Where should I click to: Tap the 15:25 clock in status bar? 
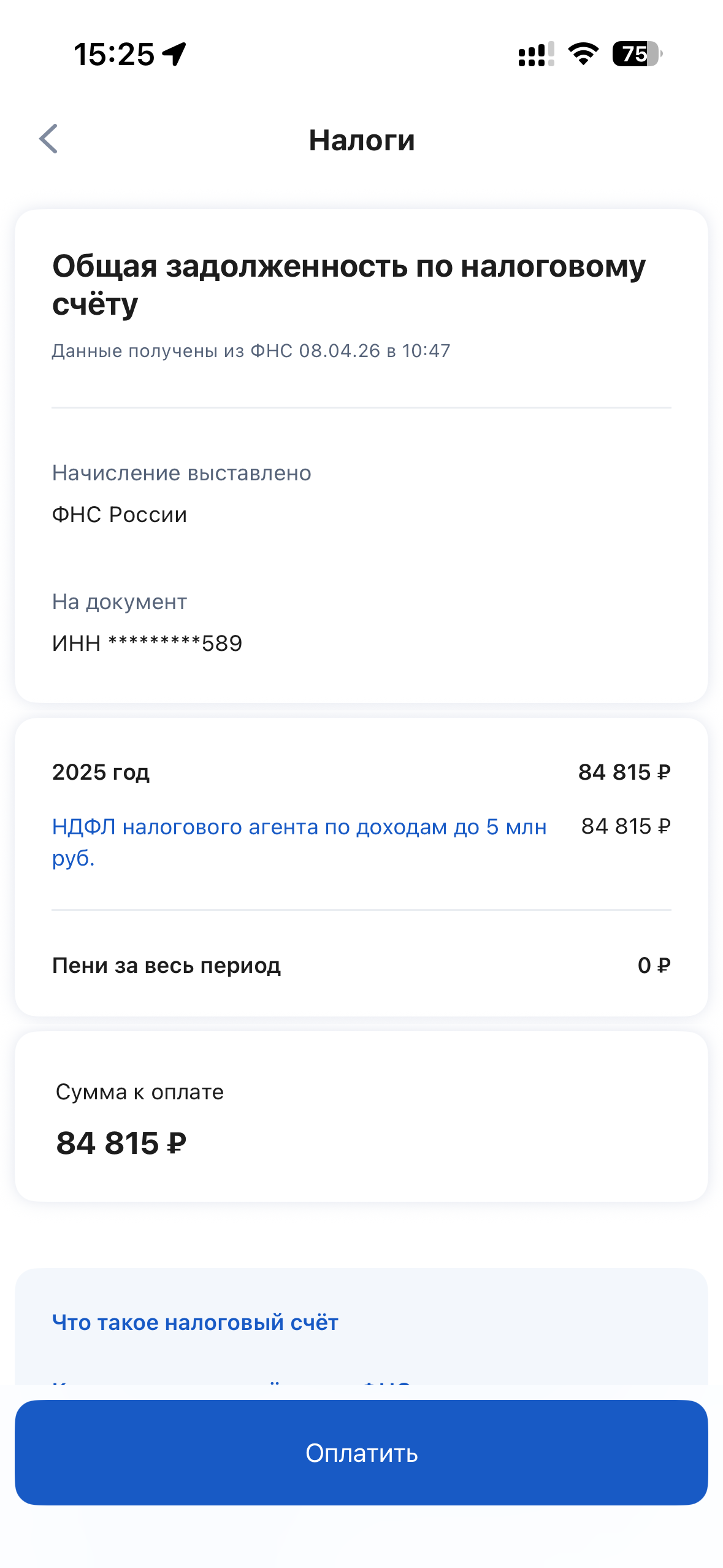[114, 54]
